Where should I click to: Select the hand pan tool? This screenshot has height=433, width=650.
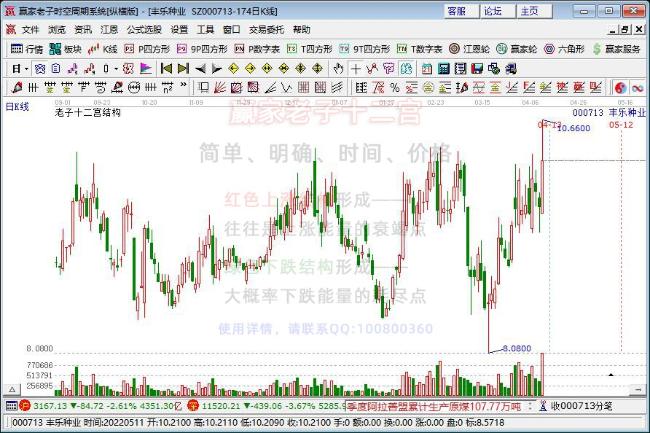[338, 68]
